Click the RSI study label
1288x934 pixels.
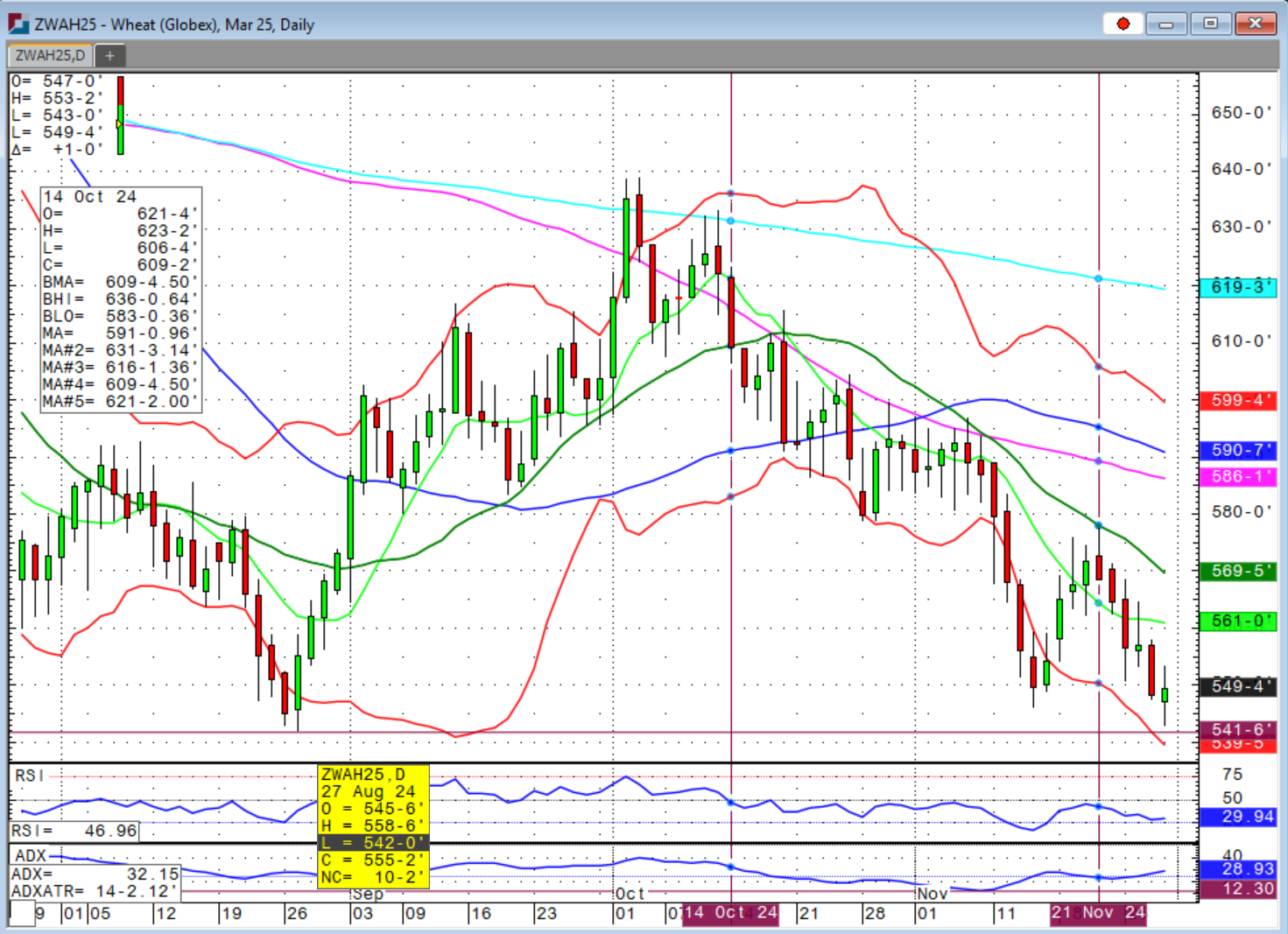click(30, 776)
